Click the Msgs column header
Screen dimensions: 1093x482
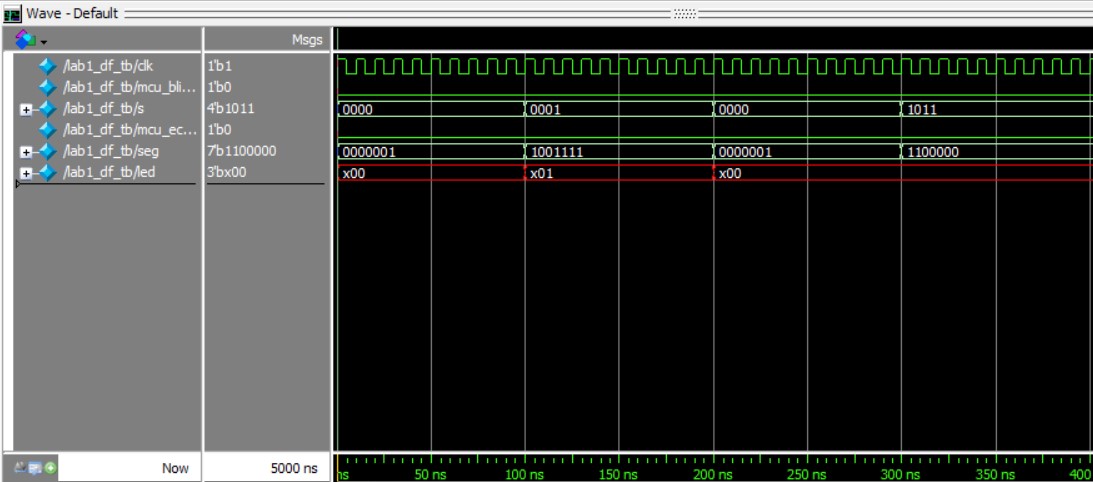click(307, 40)
